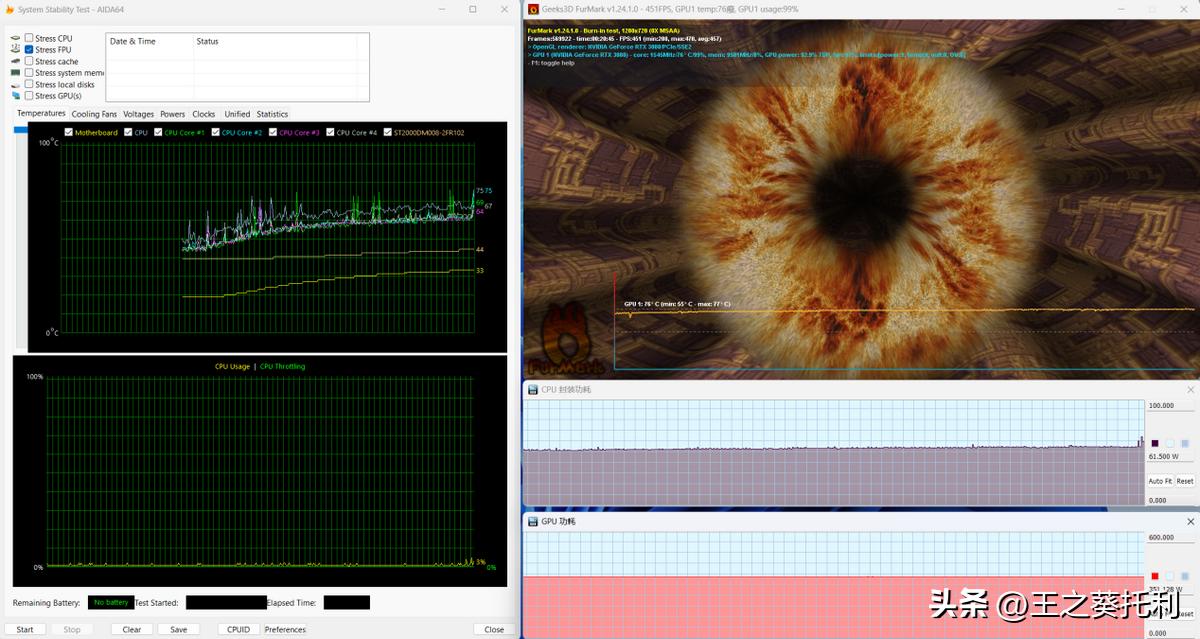Click the Stress local disks drive icon

point(15,85)
